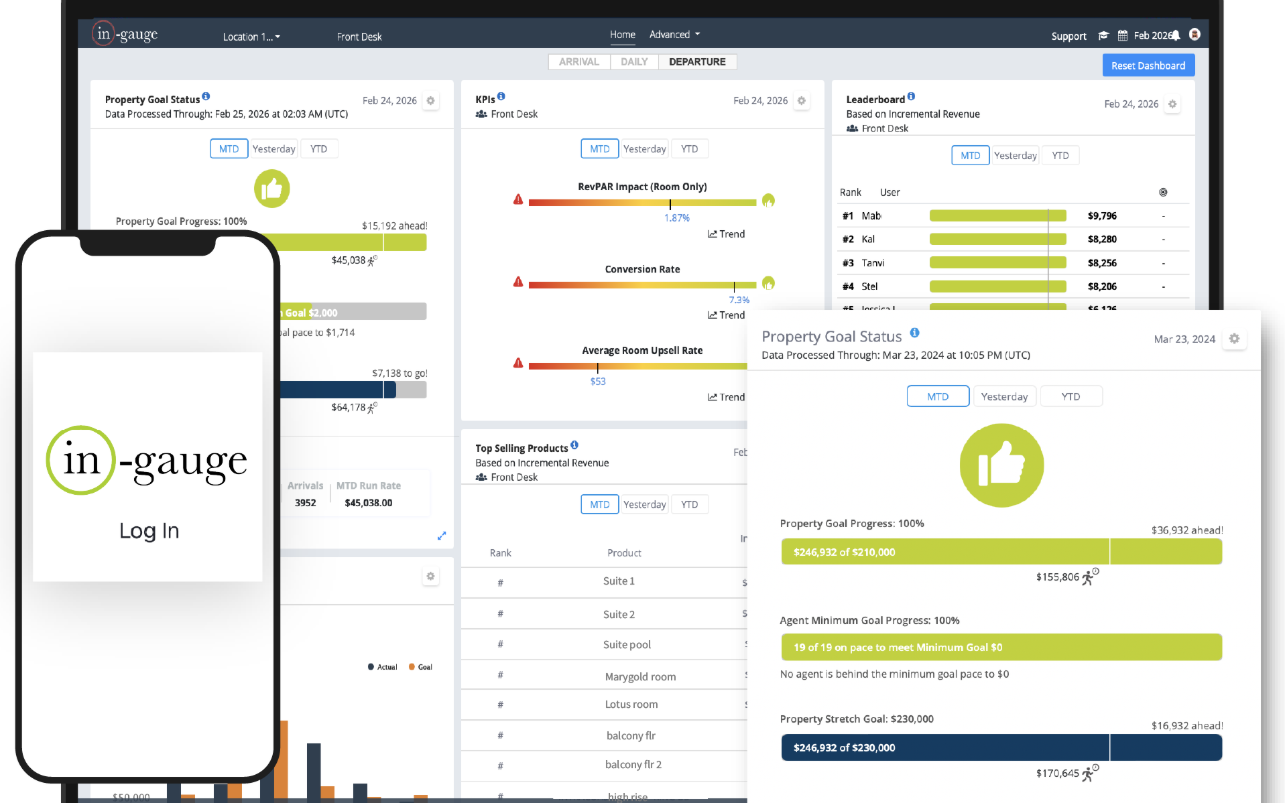Open the Trend link under Conversion Rate
Screen dimensions: 1285x803
(x=727, y=315)
